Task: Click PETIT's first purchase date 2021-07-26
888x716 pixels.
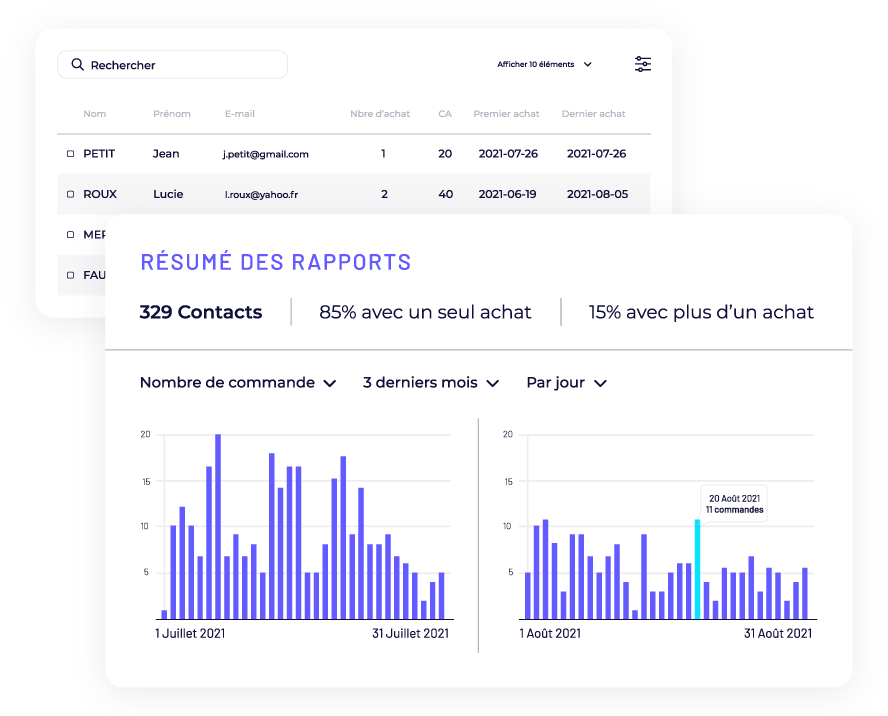Action: [x=508, y=154]
